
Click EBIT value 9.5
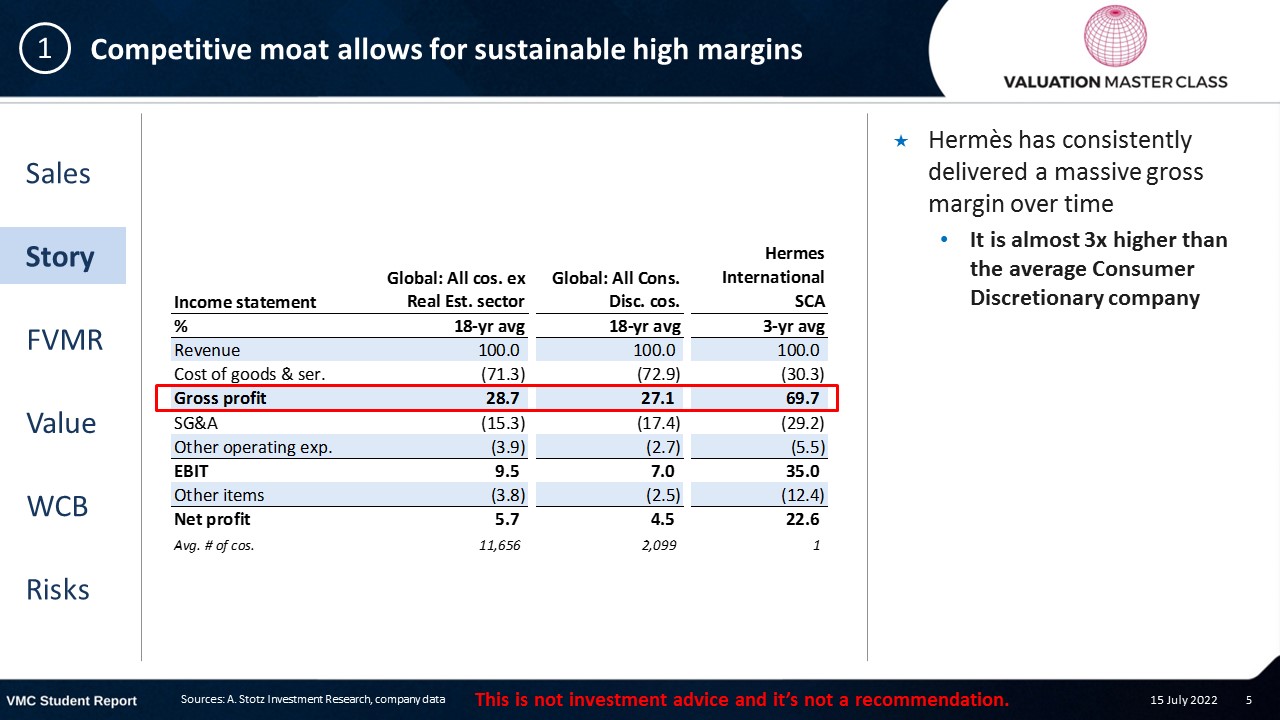tap(505, 471)
